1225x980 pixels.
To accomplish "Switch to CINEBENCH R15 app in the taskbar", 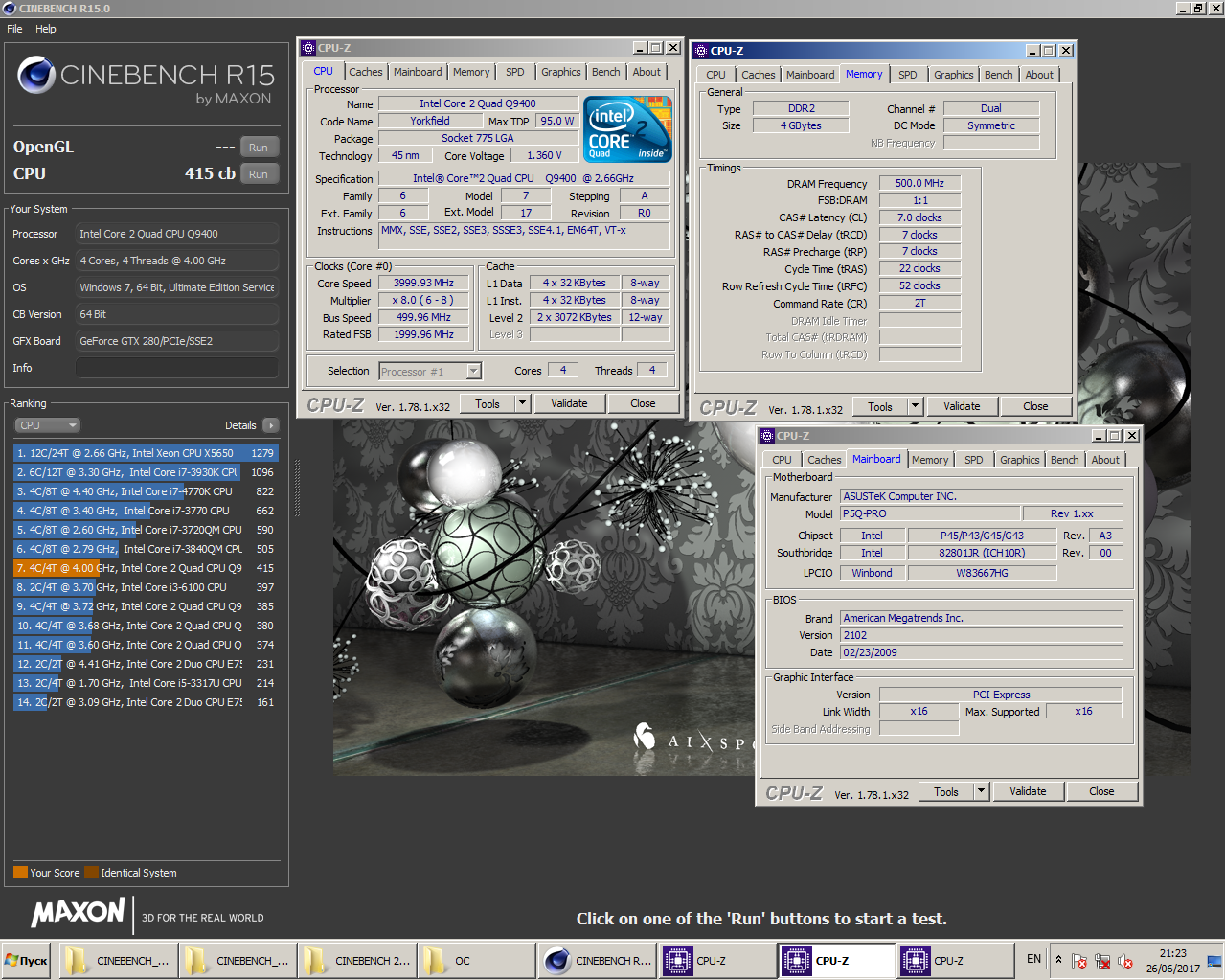I will (x=598, y=960).
